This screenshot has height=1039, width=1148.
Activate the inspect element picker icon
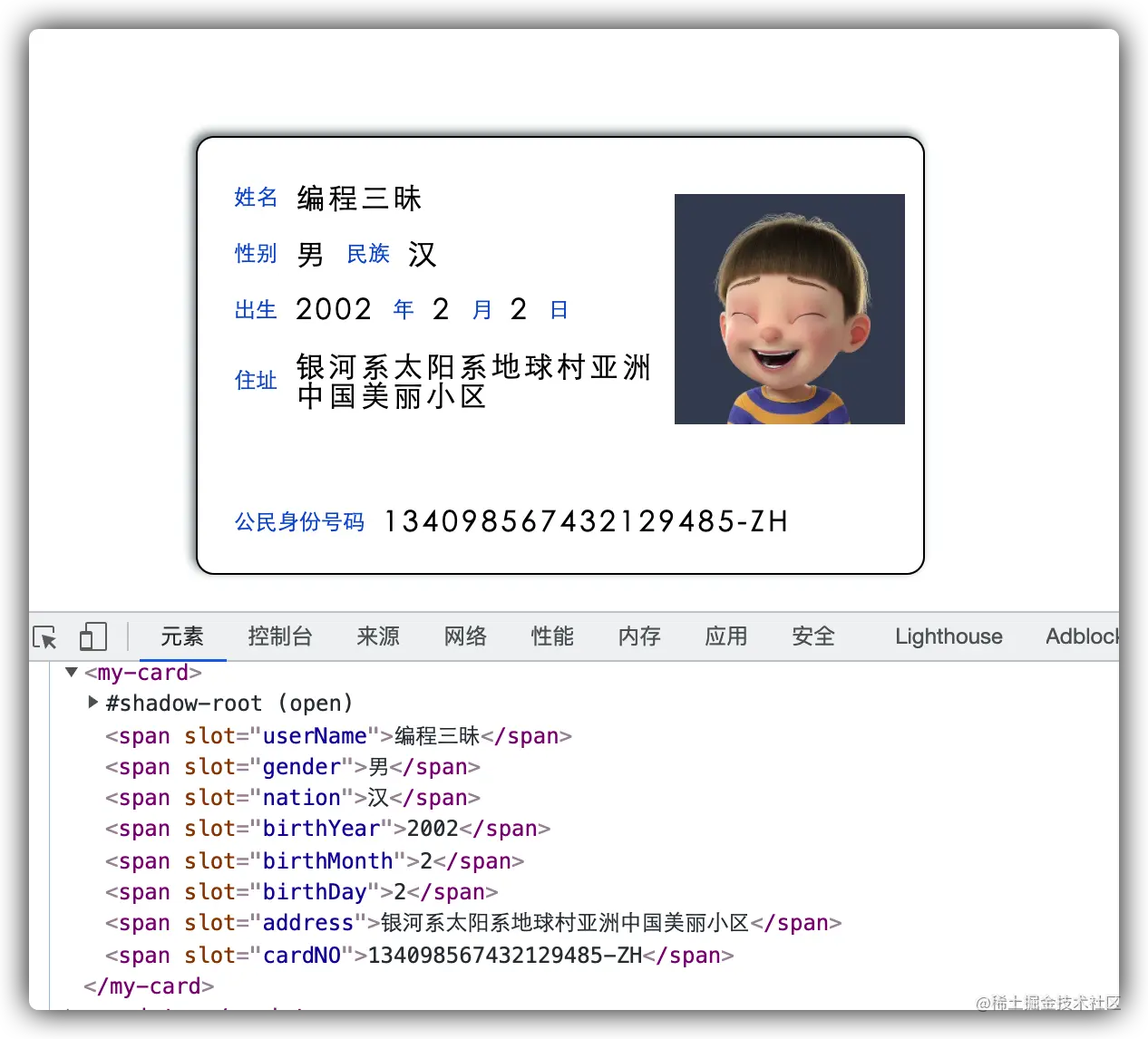click(44, 637)
